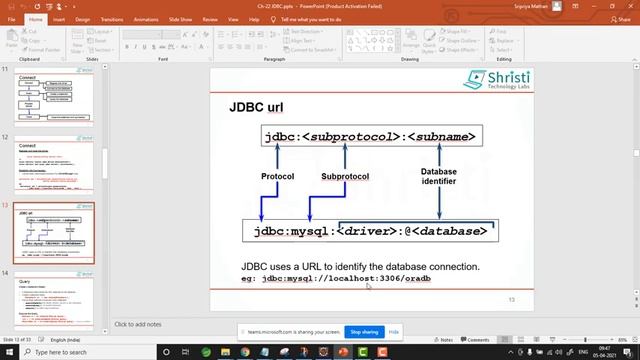This screenshot has width=640, height=360.
Task: Open the File tab
Action: [11, 20]
